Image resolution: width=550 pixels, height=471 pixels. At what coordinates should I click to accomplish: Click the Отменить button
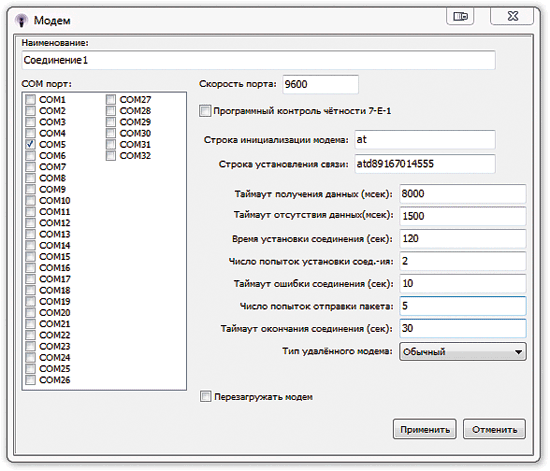pos(494,429)
